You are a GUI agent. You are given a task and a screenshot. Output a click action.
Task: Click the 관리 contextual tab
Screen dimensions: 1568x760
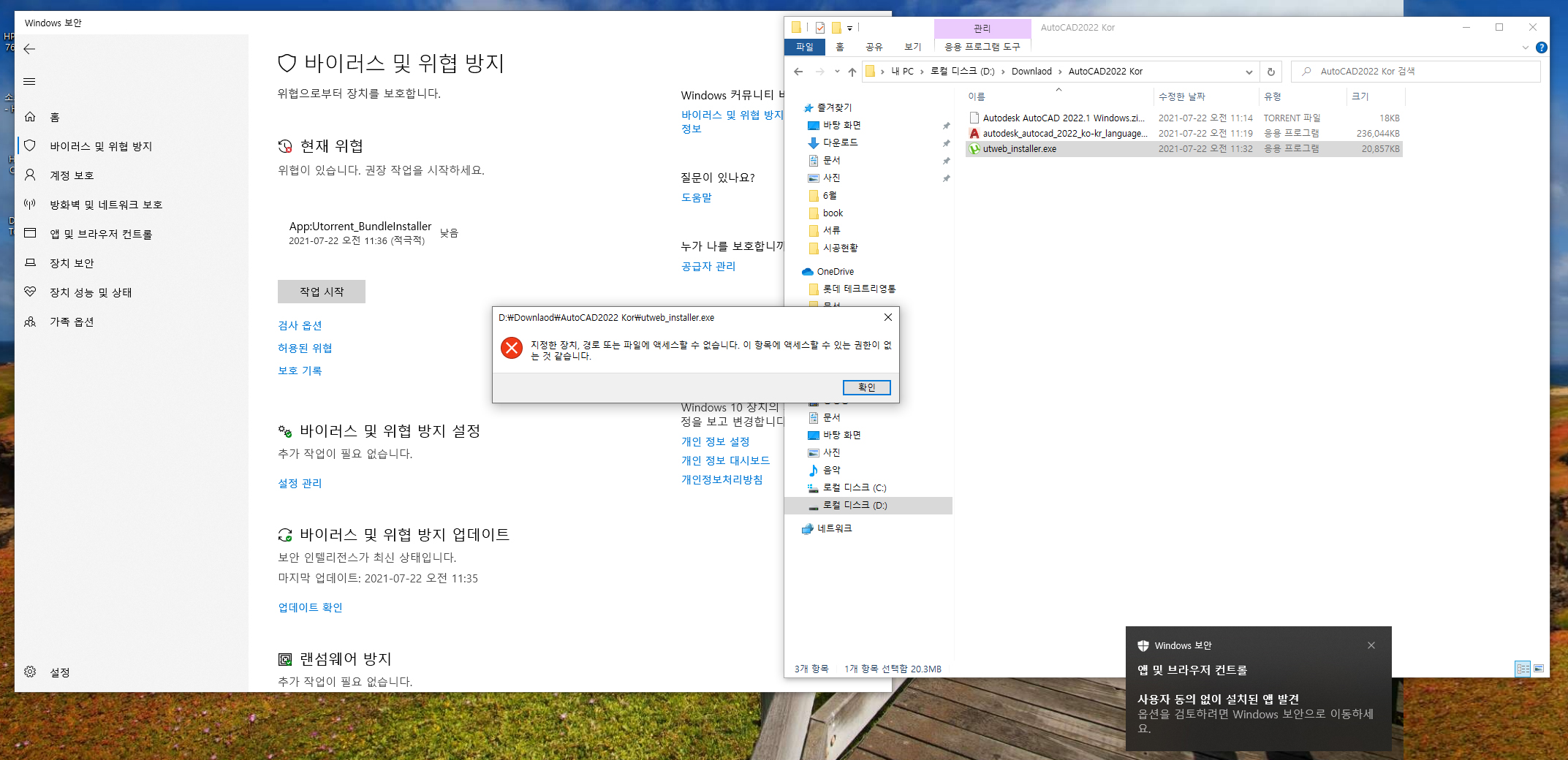click(x=982, y=28)
